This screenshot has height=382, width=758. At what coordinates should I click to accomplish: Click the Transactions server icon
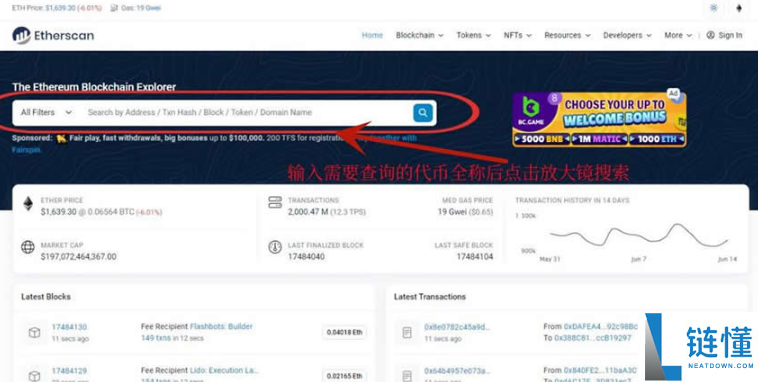point(275,203)
